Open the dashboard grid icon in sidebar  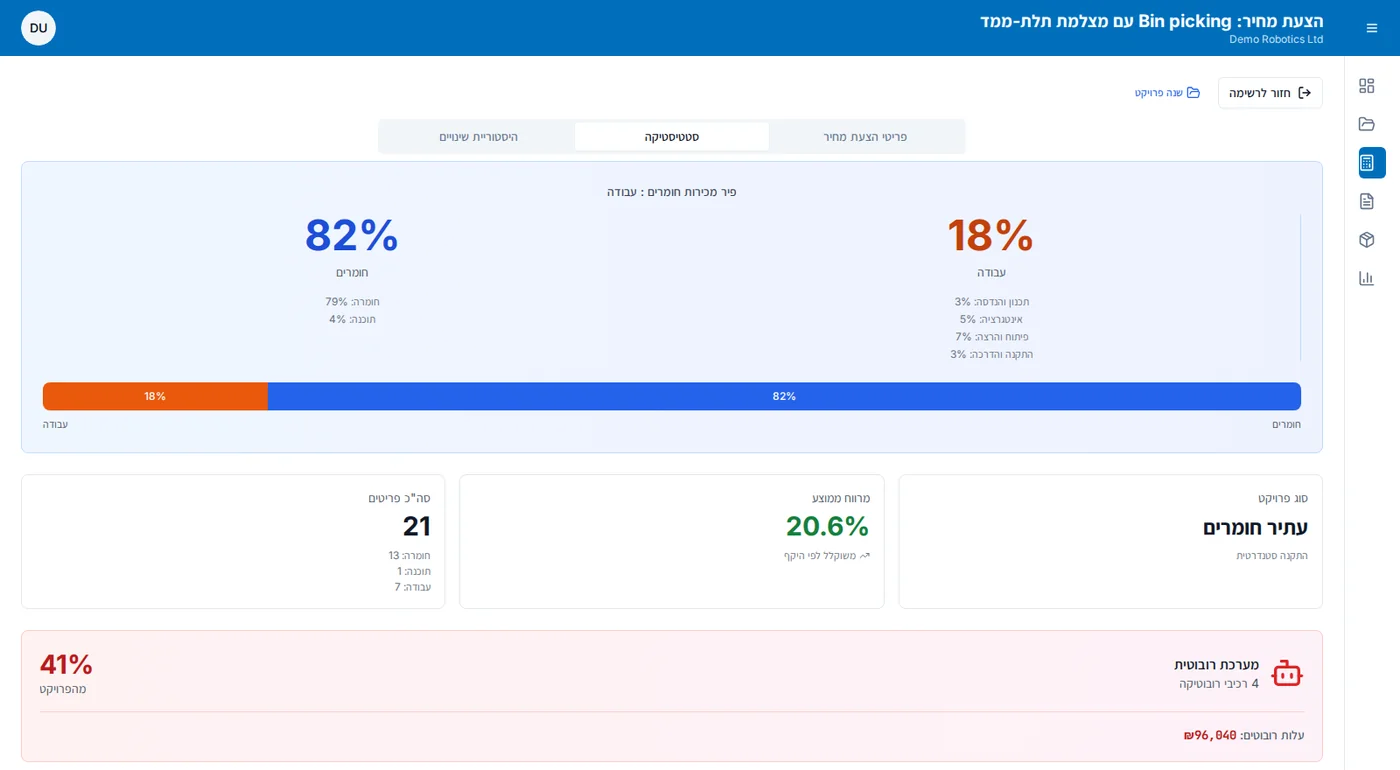click(1366, 86)
